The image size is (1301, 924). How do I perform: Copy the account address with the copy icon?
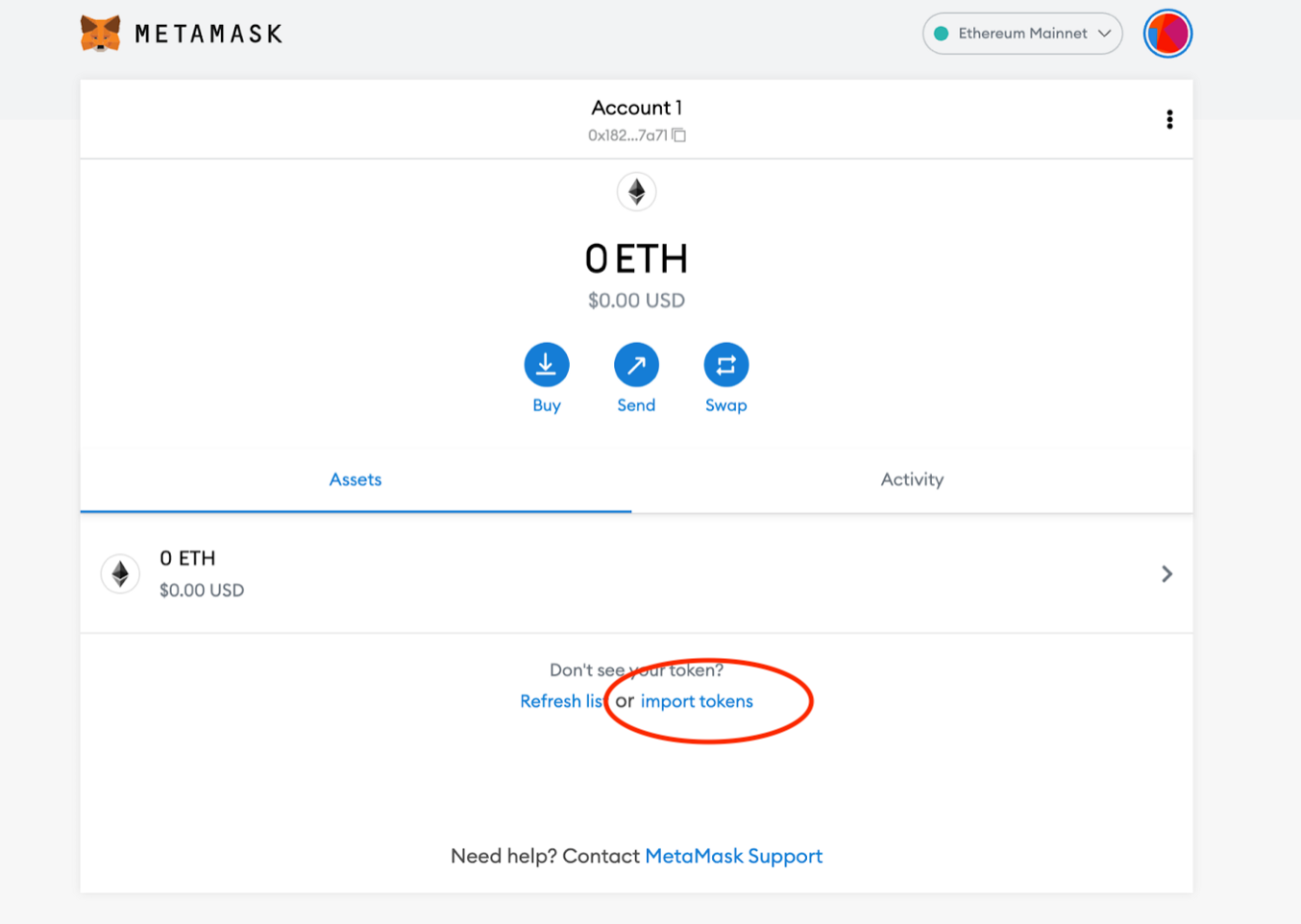[679, 135]
